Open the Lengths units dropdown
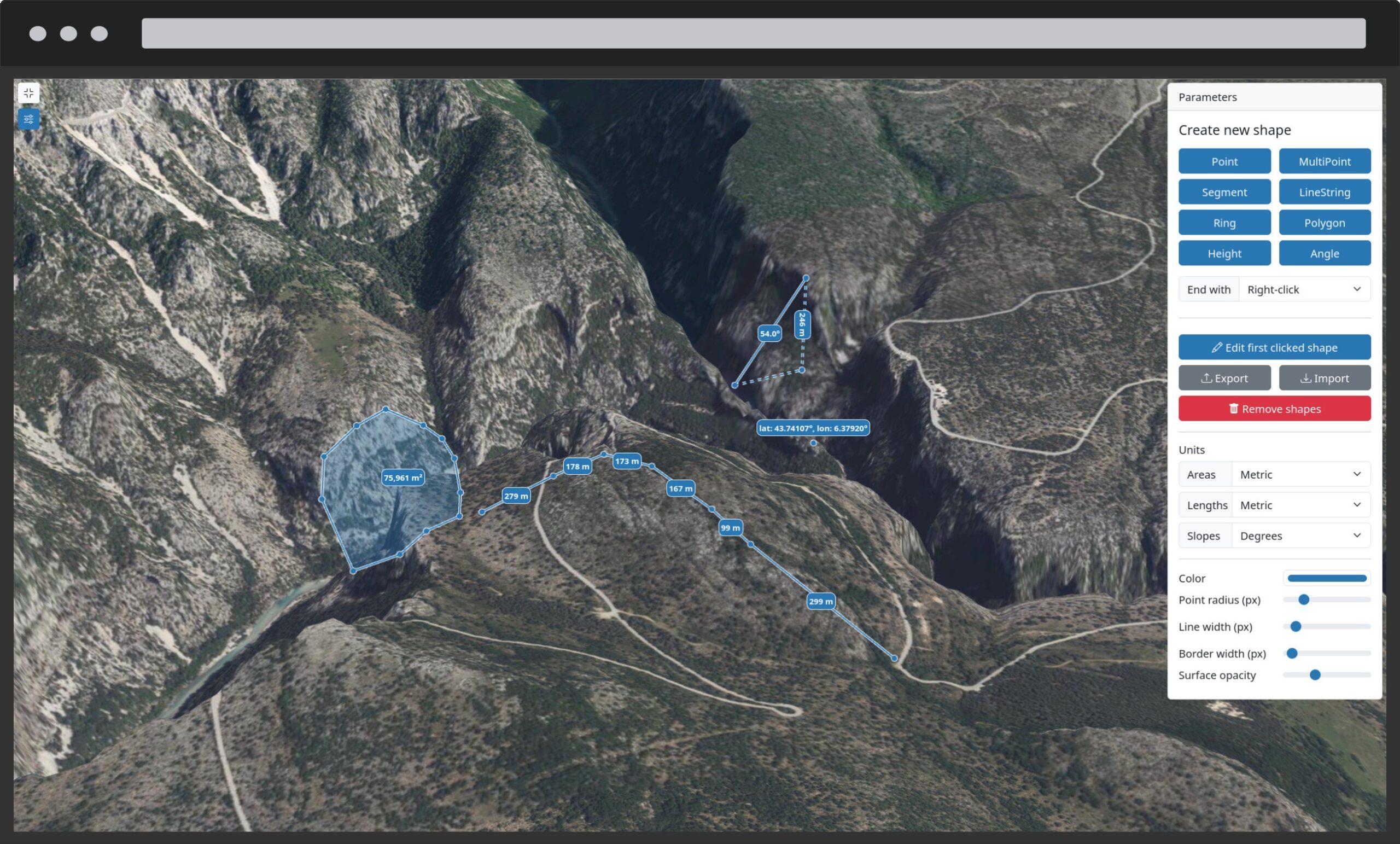The image size is (1400, 844). (1300, 505)
